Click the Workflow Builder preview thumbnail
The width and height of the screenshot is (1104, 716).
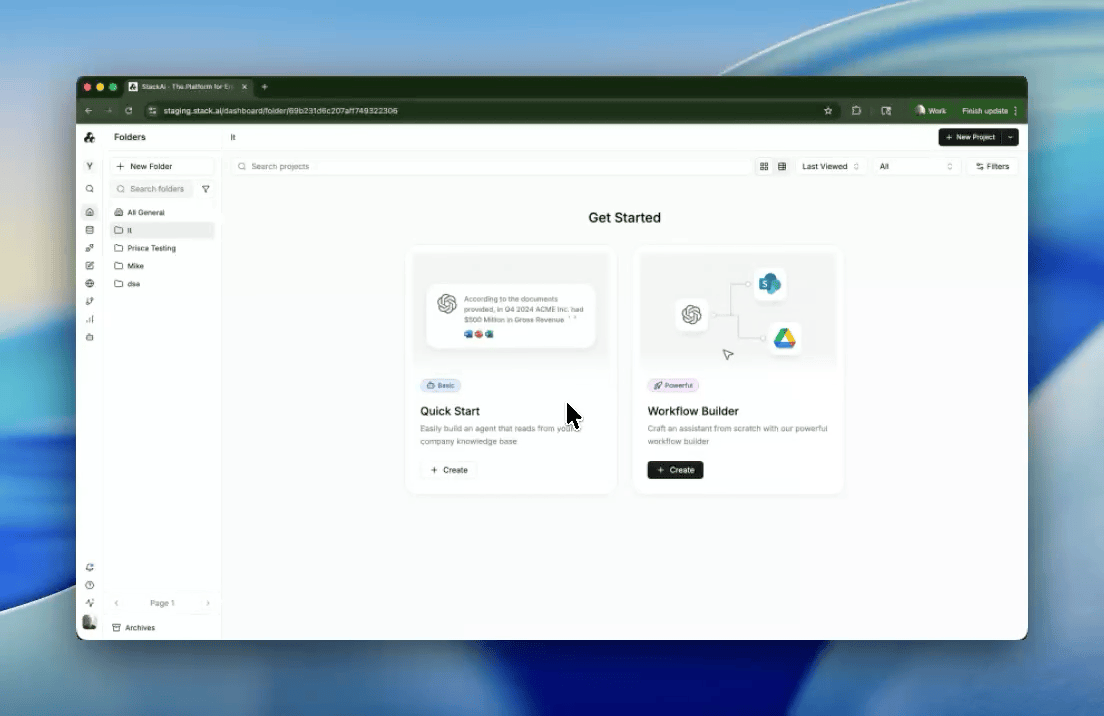[738, 312]
